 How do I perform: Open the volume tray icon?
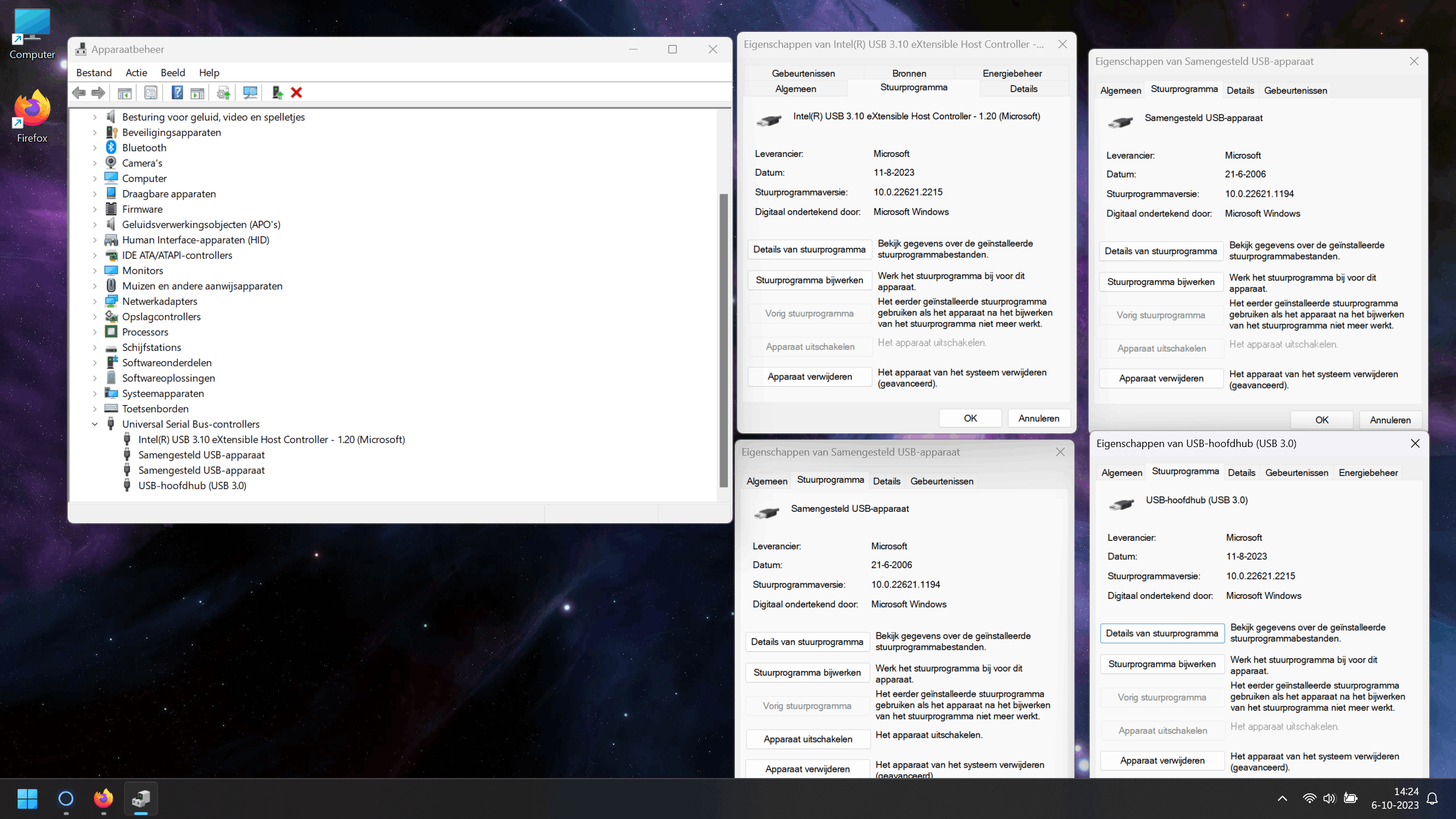point(1329,799)
